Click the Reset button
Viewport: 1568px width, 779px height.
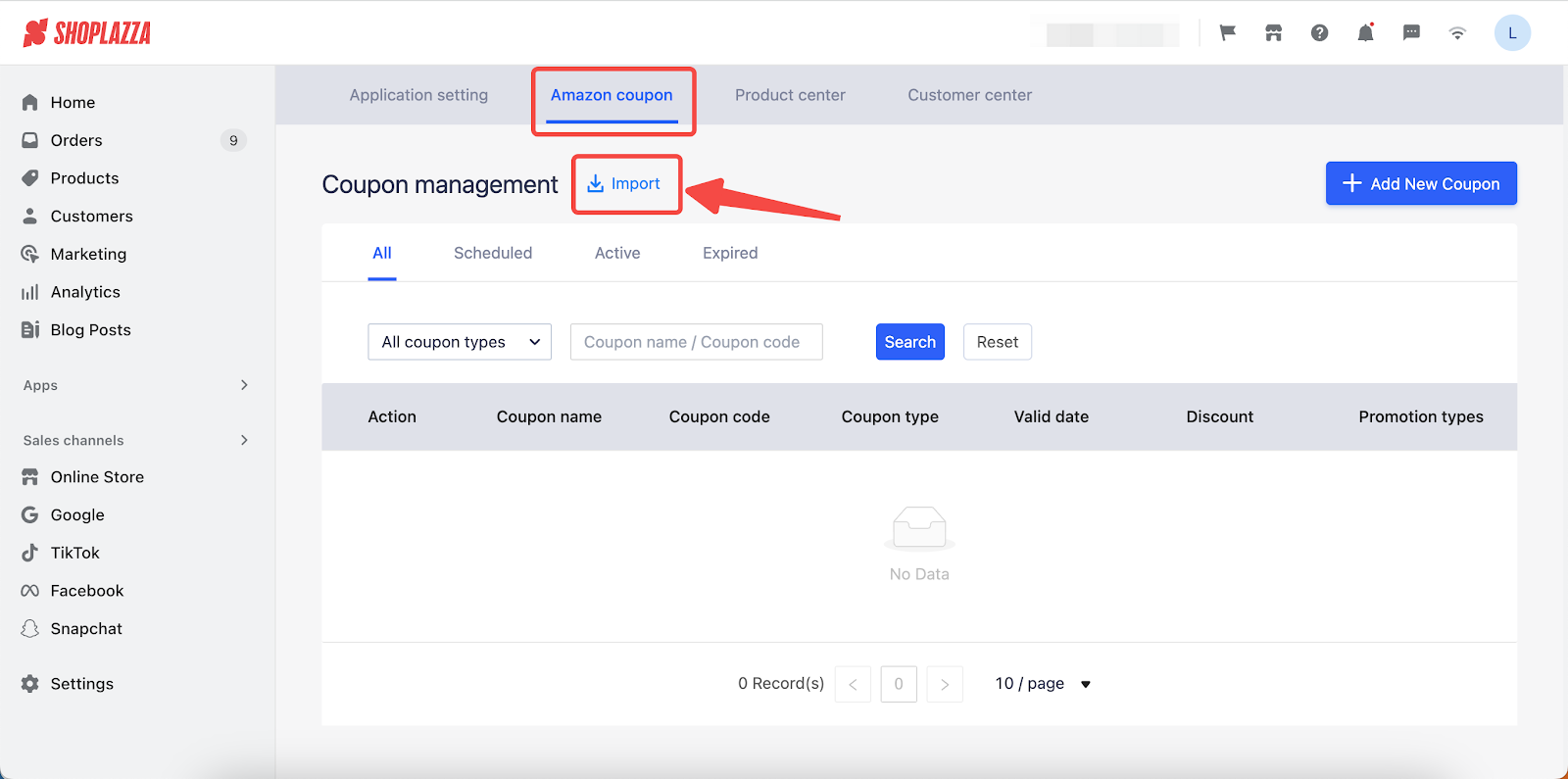pos(998,342)
